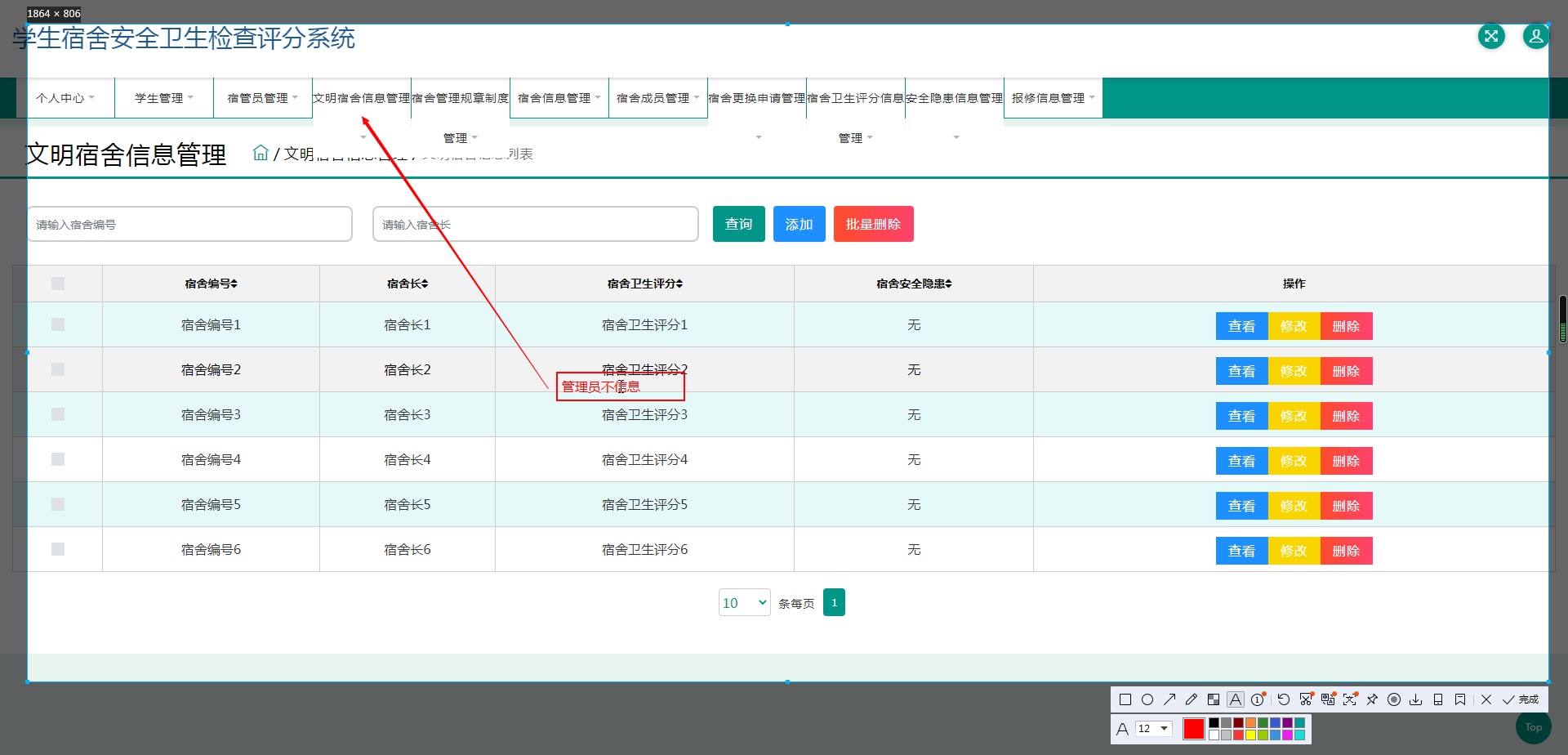Expand the 学生管理 menu
Viewport: 1568px width, 755px height.
tap(164, 98)
